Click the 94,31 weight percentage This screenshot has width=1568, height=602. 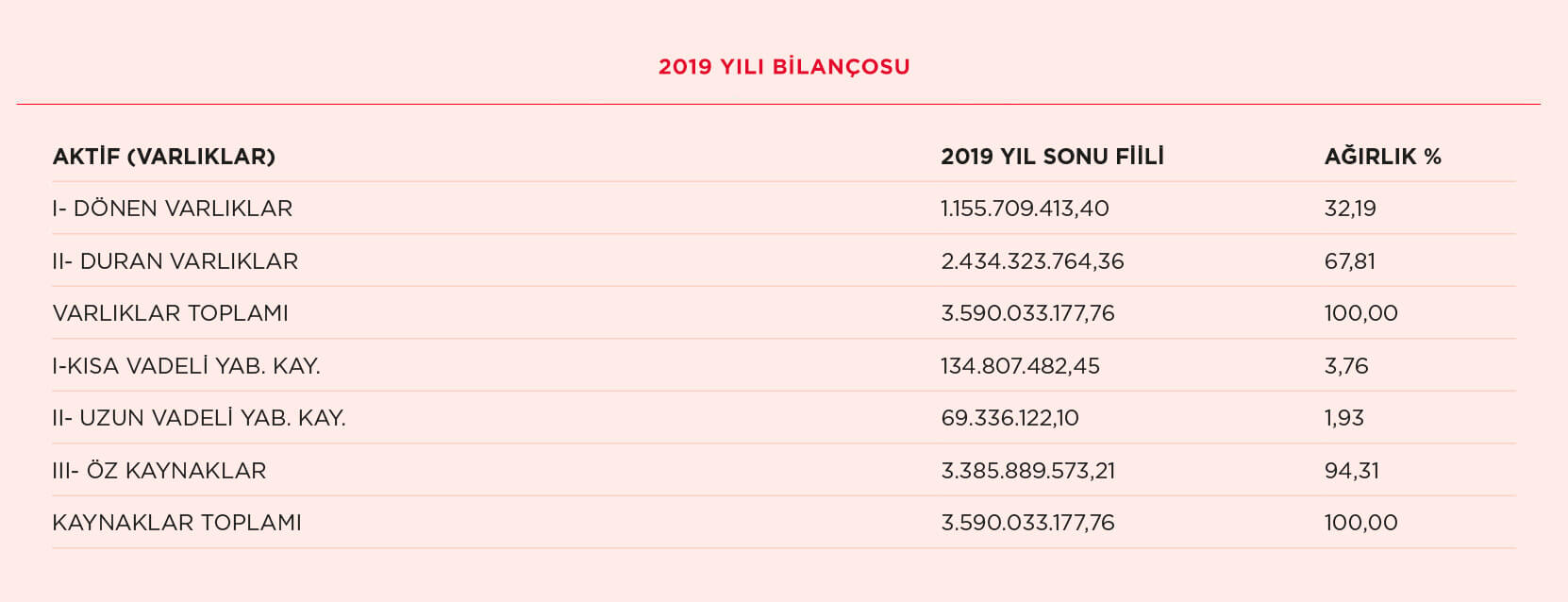(x=1352, y=471)
